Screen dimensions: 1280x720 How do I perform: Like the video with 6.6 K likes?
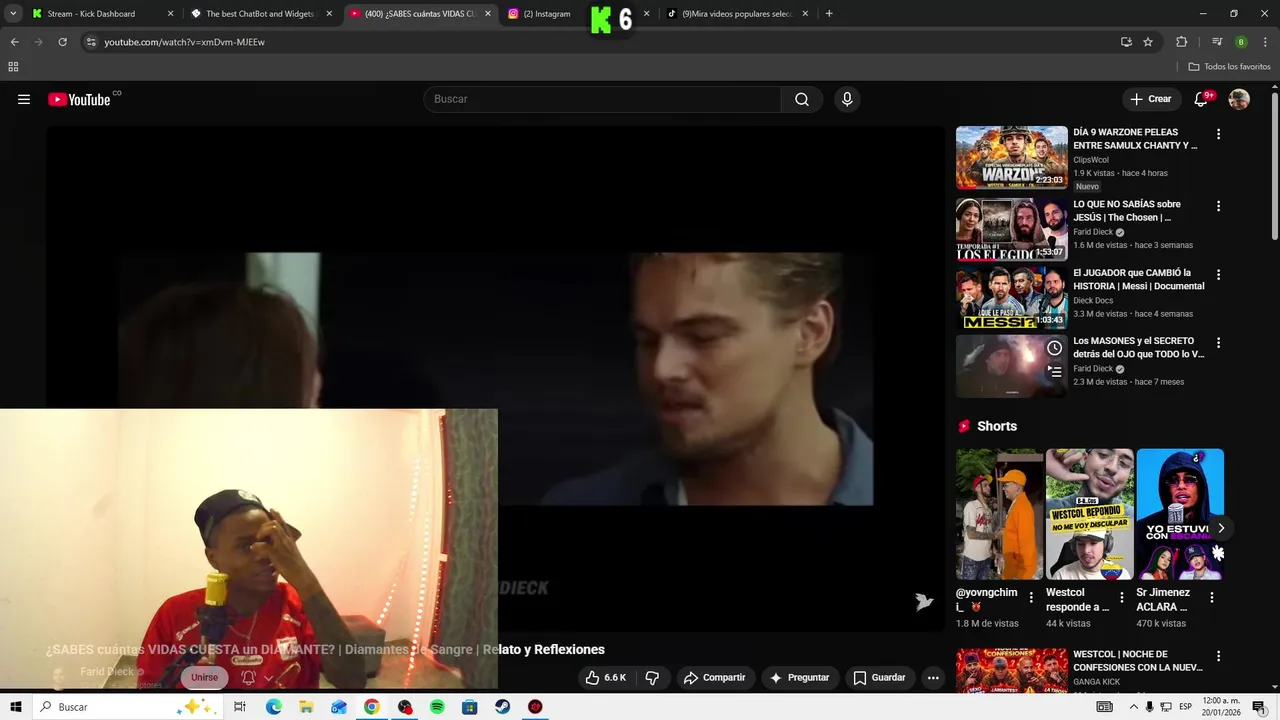606,677
